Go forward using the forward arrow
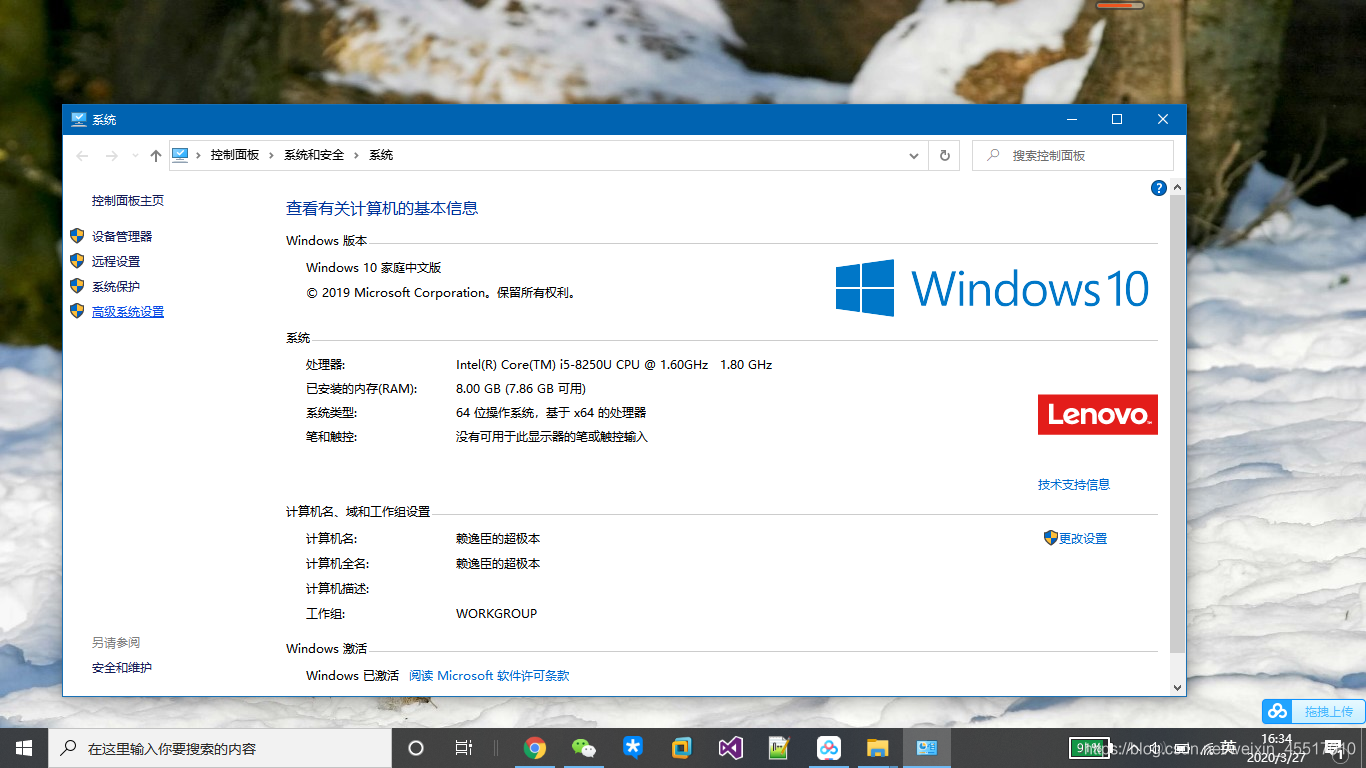This screenshot has width=1366, height=768. 112,156
